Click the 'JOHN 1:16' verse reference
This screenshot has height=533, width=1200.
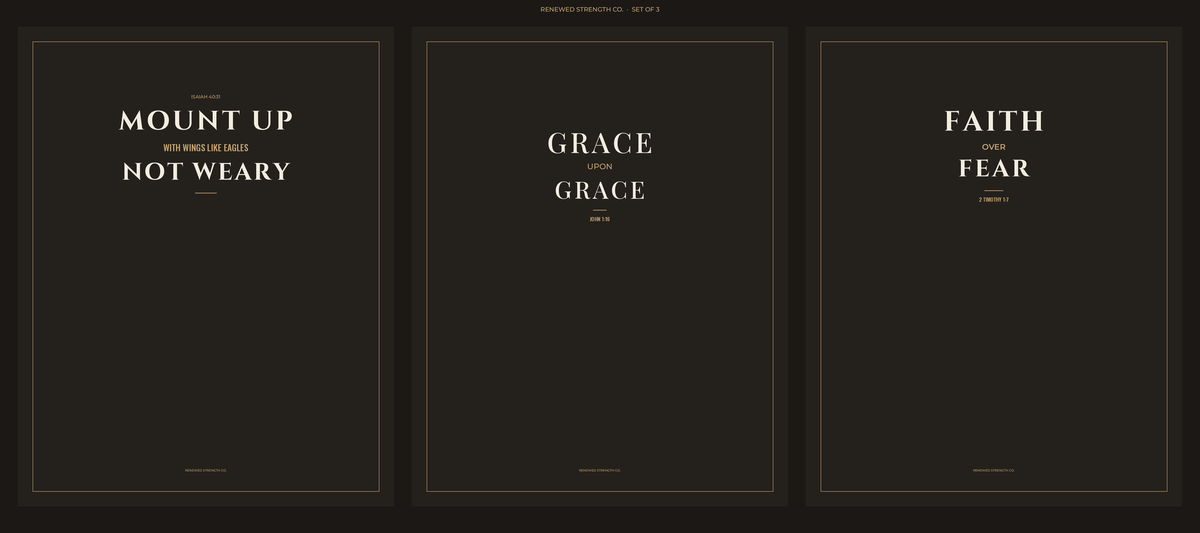600,219
